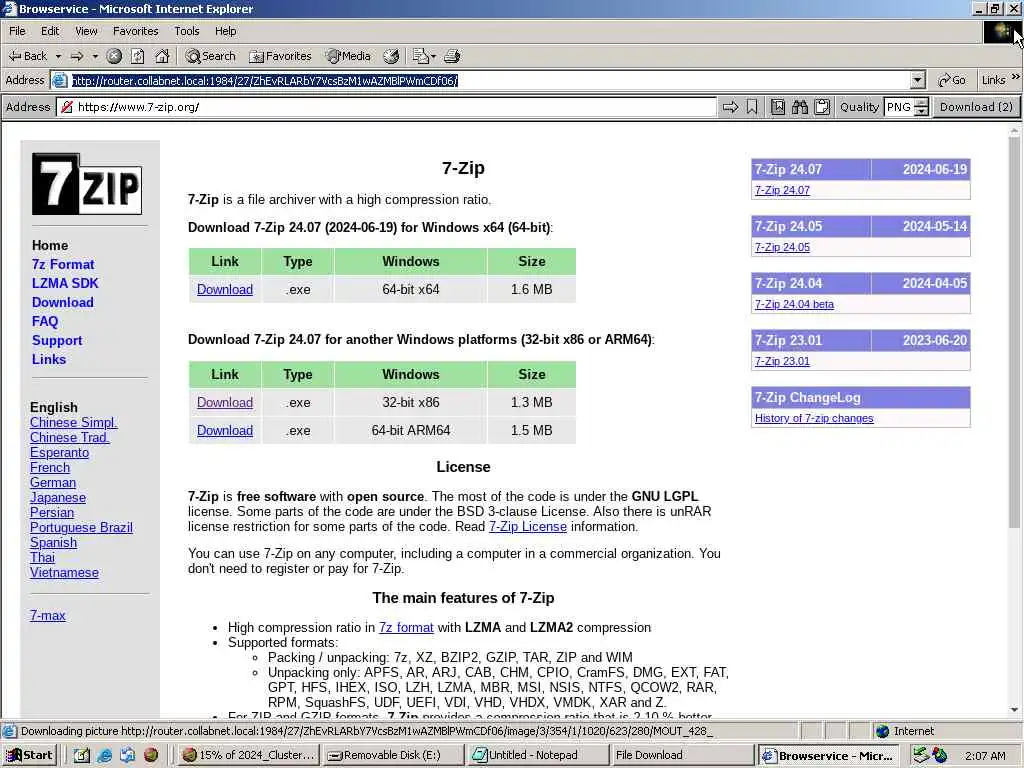This screenshot has height=768, width=1024.
Task: Click the Show Desktop quick launch icon
Action: click(x=82, y=755)
